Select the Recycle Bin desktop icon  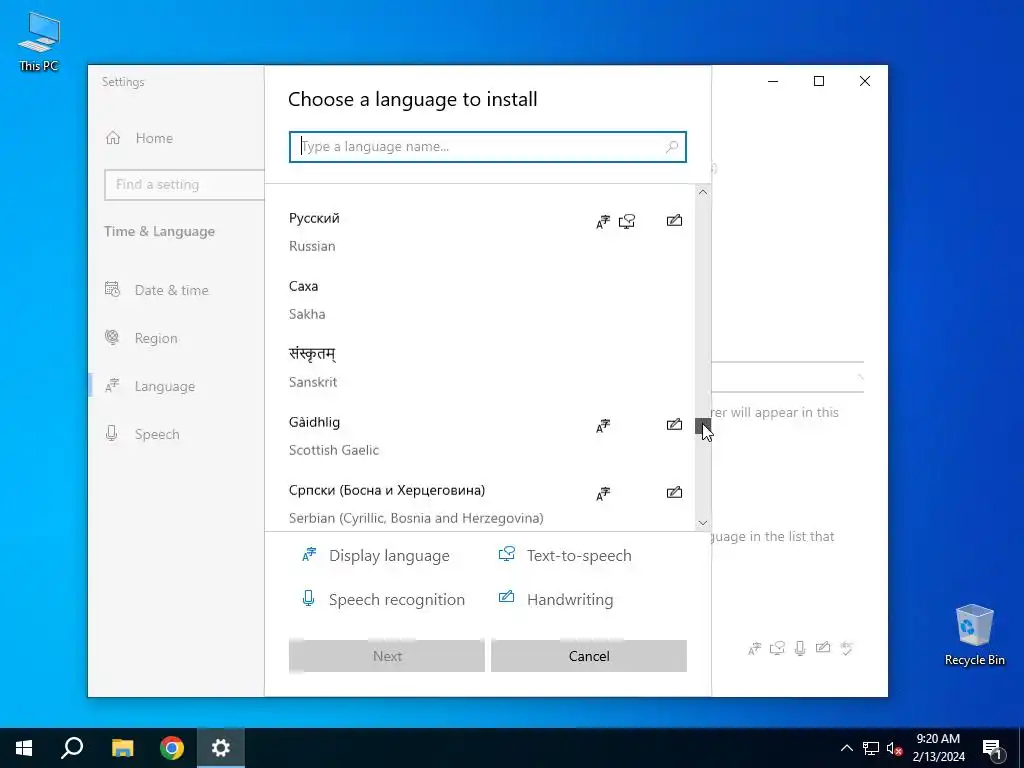pos(974,635)
